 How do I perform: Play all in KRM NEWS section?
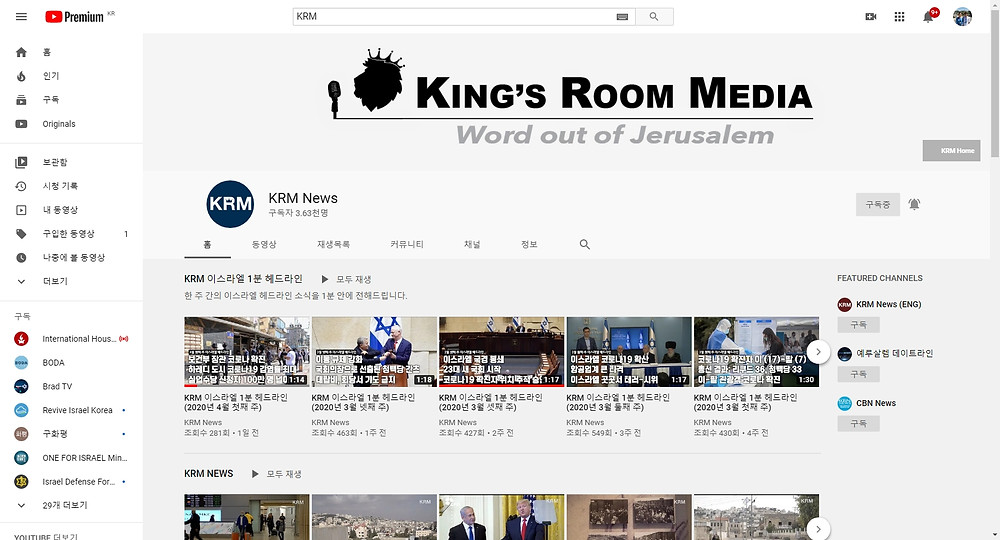[x=276, y=474]
